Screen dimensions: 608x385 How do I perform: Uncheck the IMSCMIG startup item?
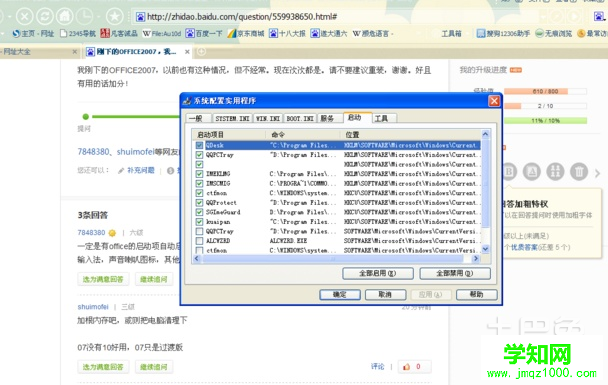[199, 183]
